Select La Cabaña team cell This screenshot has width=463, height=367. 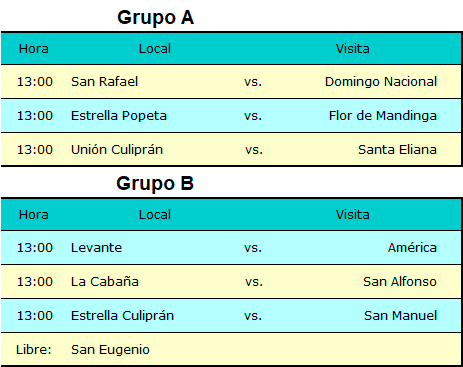(105, 282)
